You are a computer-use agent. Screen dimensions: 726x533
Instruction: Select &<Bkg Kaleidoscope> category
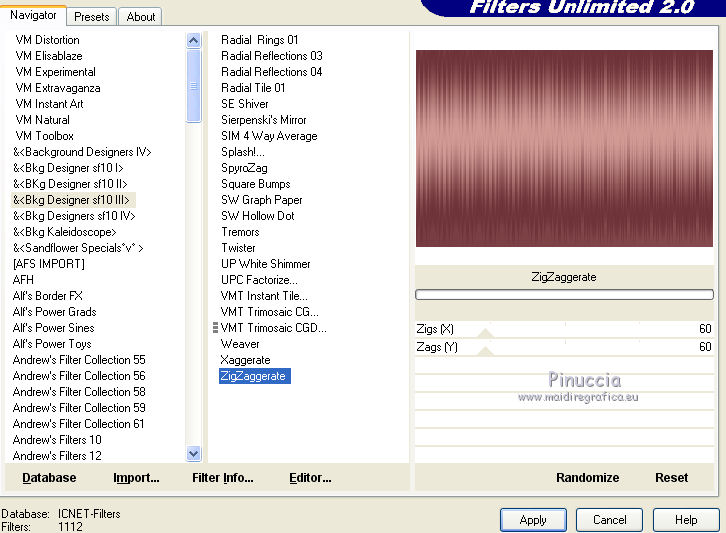pyautogui.click(x=64, y=232)
